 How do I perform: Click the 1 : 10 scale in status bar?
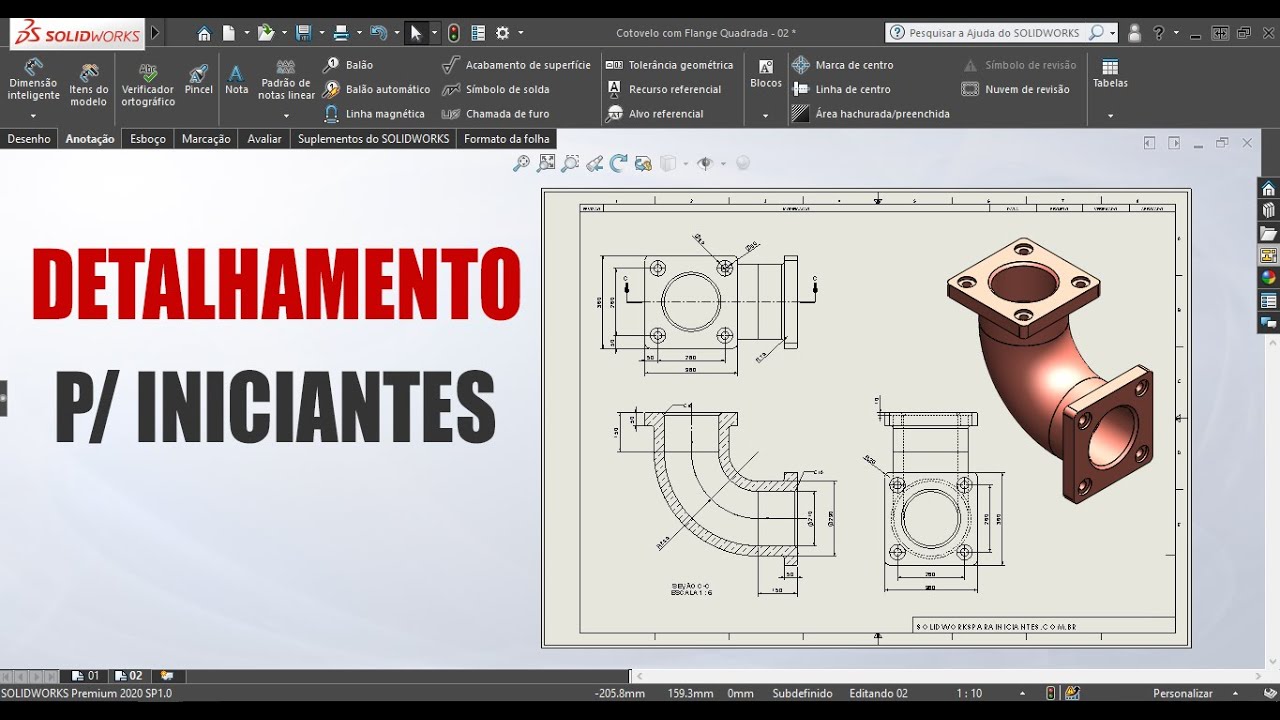point(969,693)
